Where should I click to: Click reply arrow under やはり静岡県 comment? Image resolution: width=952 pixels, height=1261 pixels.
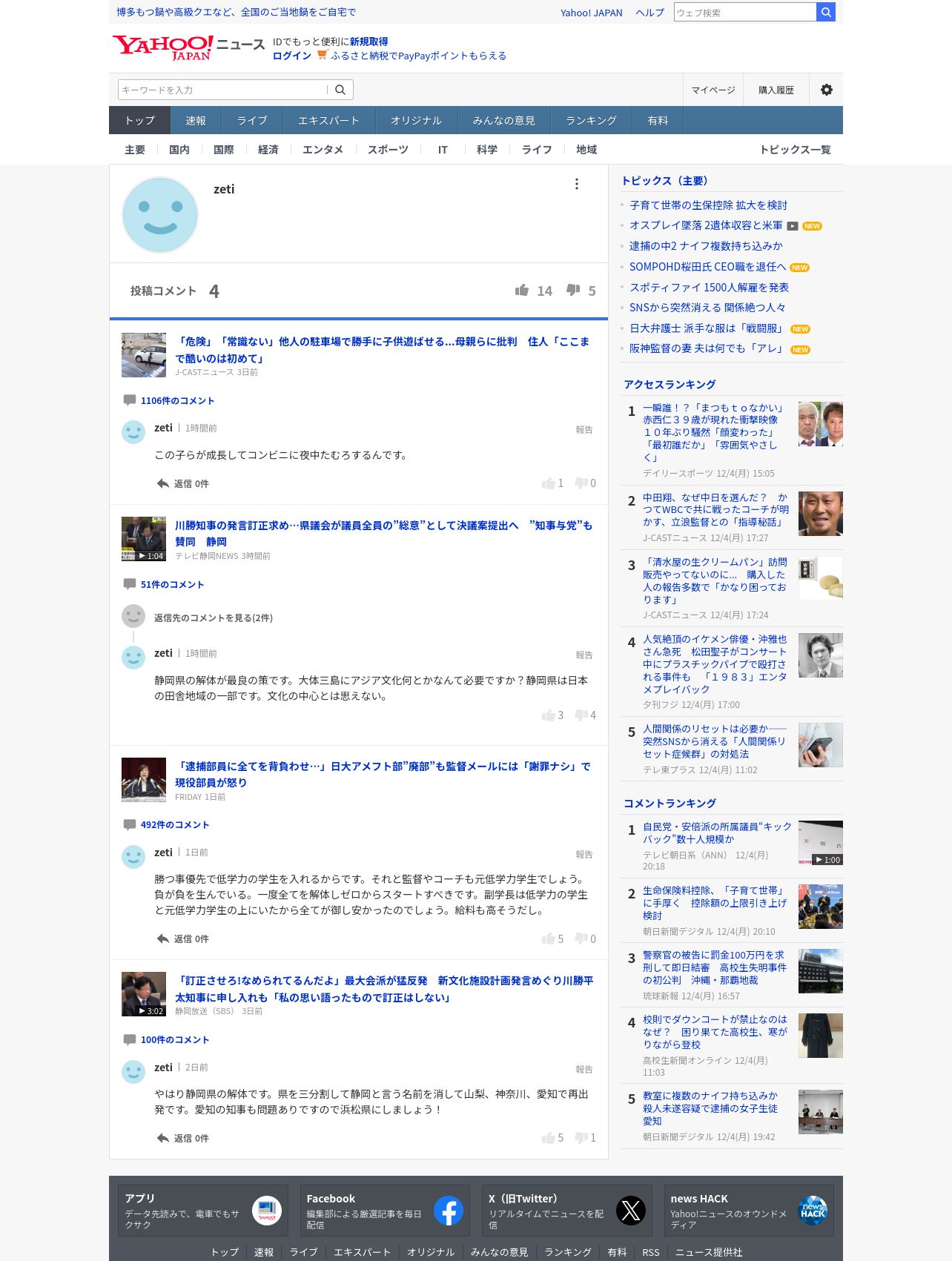coord(163,1138)
